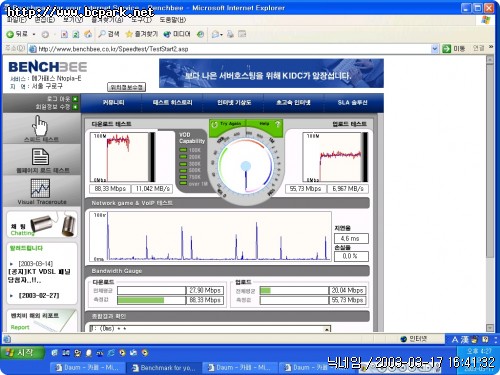Screen dimensions: 500x375
Task: Open the homepage load test document icon
Action: [40, 157]
